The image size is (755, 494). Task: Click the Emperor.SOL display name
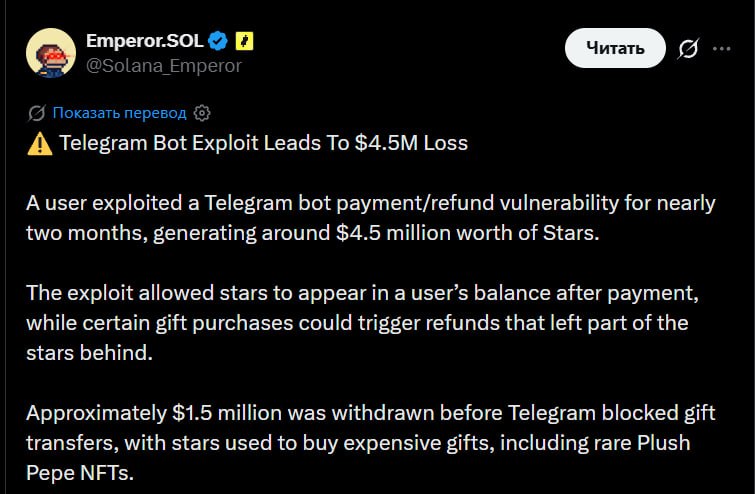coord(144,41)
